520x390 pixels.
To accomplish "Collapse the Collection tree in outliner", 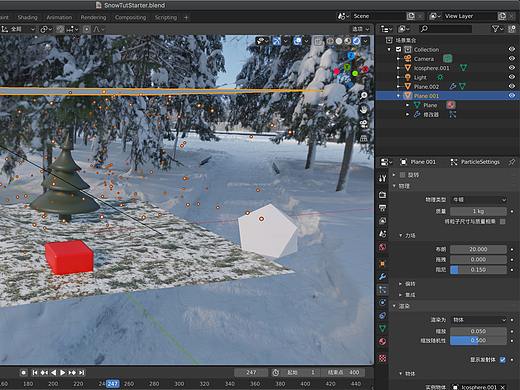I will [x=389, y=49].
